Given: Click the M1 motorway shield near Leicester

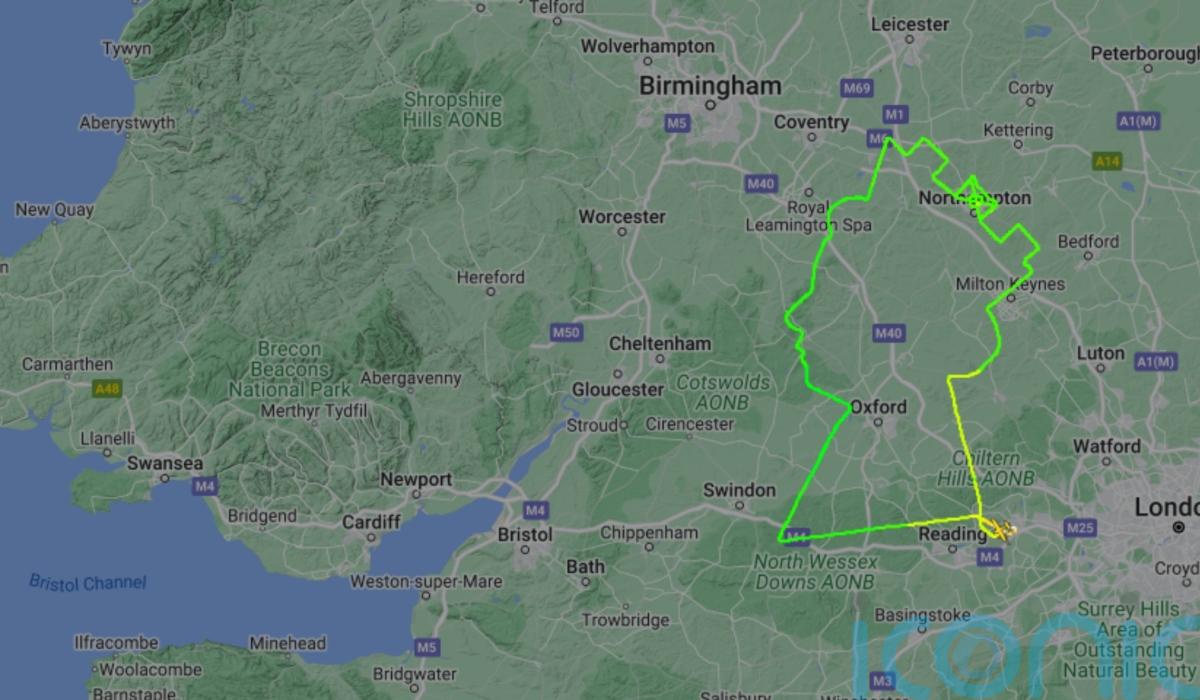Looking at the screenshot, I should (x=894, y=112).
